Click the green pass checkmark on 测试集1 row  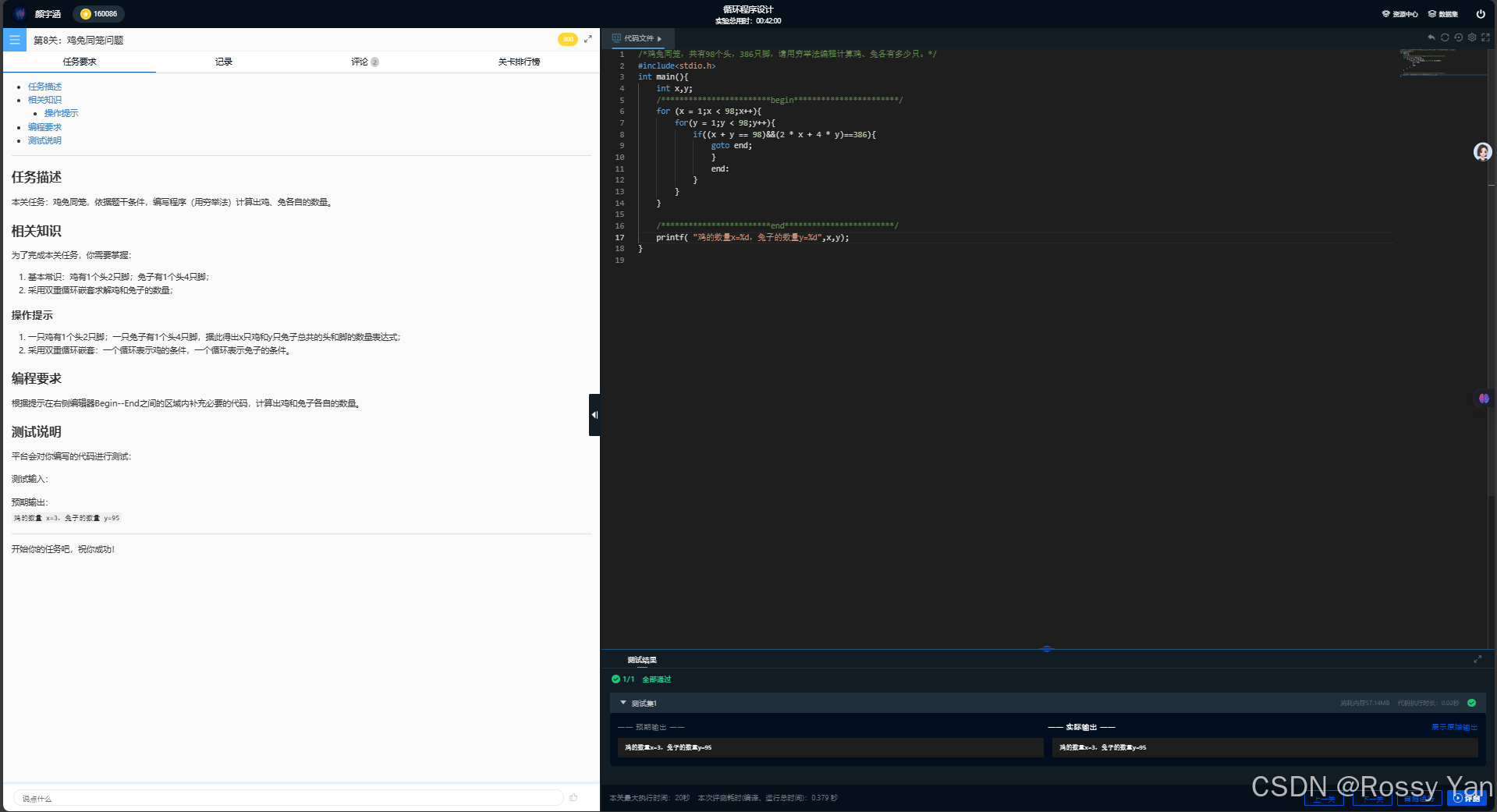[1471, 703]
